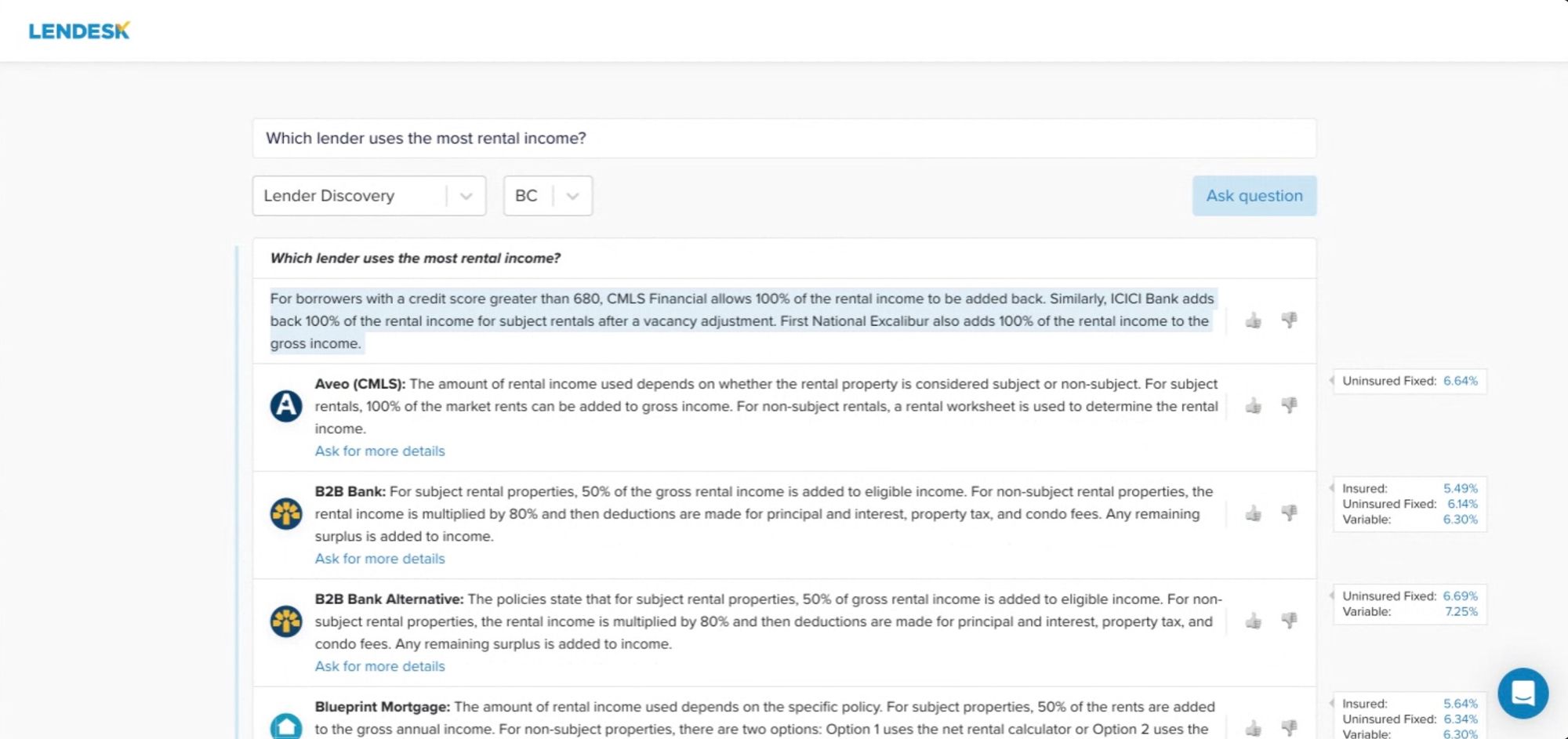Dislike the B2B Bank Alternative answer
The height and width of the screenshot is (739, 1568).
click(x=1289, y=620)
